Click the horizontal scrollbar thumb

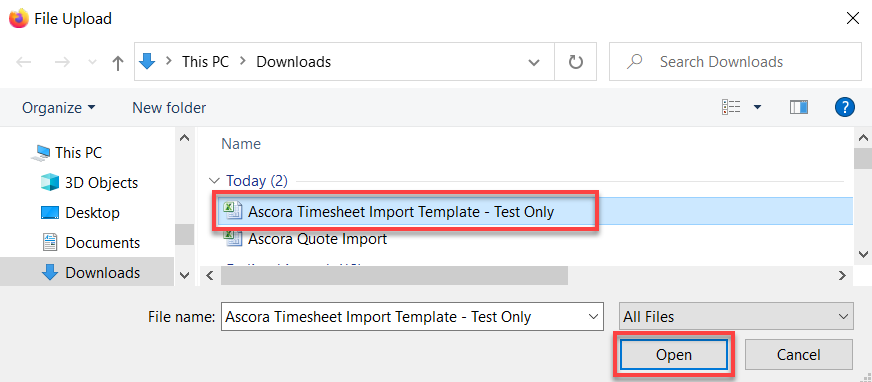point(394,275)
